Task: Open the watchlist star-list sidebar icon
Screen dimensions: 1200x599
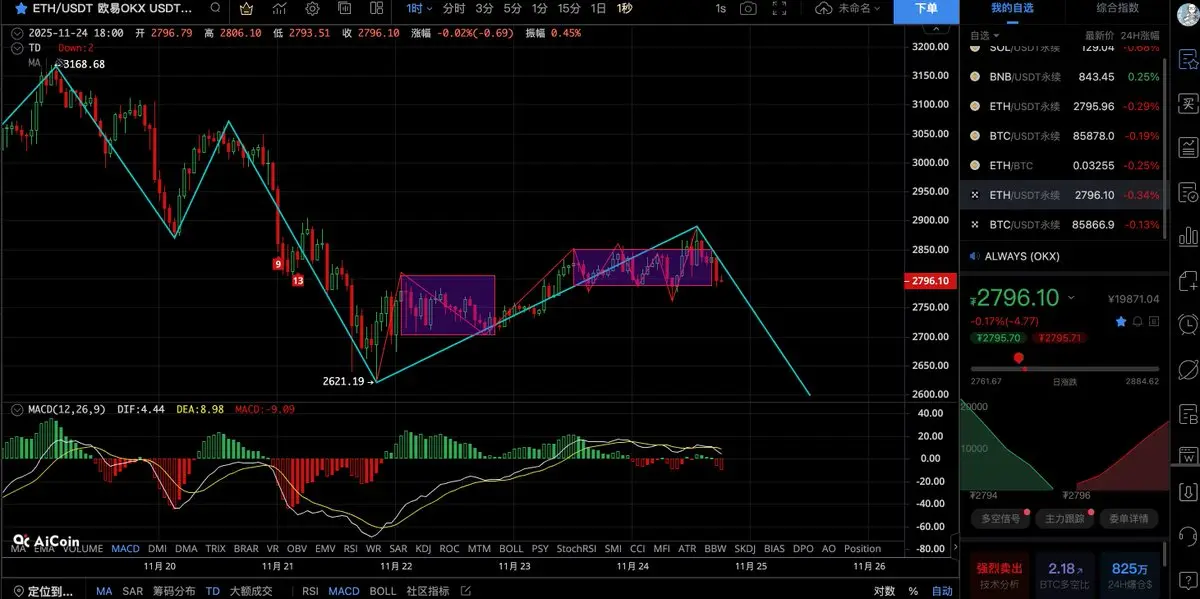Action: pyautogui.click(x=1188, y=59)
